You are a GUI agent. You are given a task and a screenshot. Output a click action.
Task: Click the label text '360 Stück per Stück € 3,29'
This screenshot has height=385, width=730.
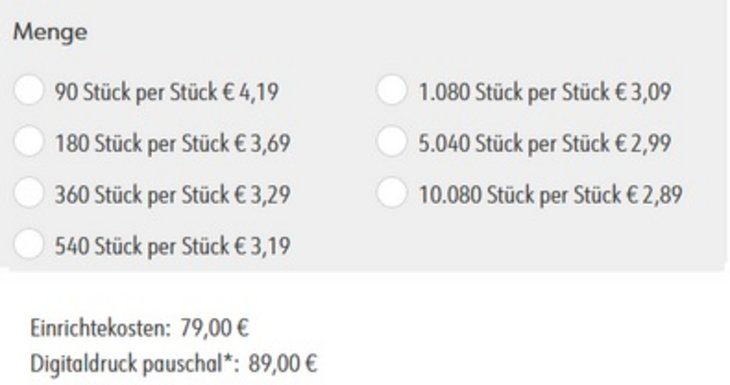point(173,195)
